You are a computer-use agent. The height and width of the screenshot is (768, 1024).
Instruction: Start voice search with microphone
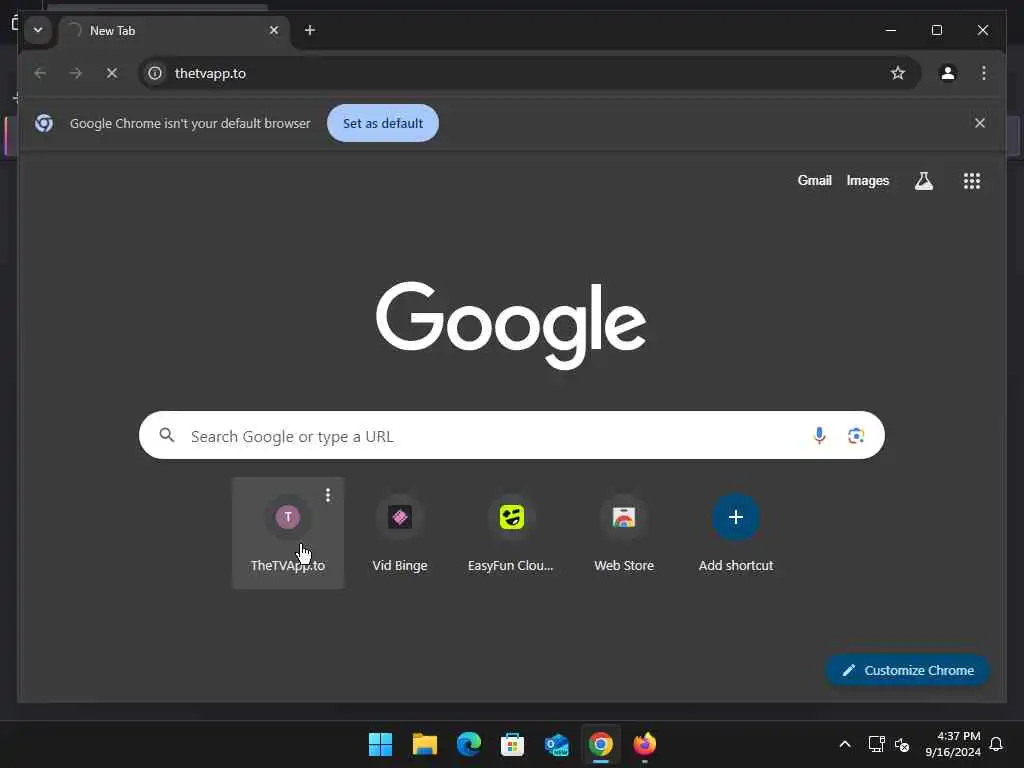click(x=819, y=436)
